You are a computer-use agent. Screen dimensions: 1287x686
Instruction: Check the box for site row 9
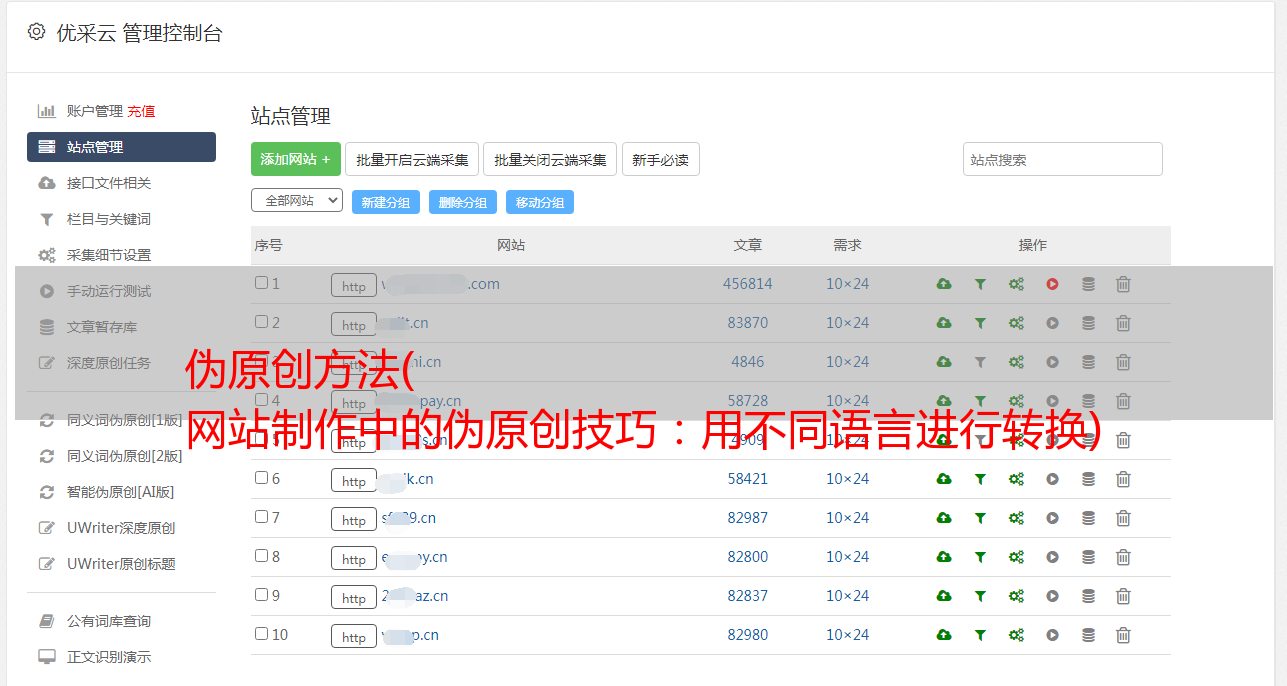click(261, 595)
